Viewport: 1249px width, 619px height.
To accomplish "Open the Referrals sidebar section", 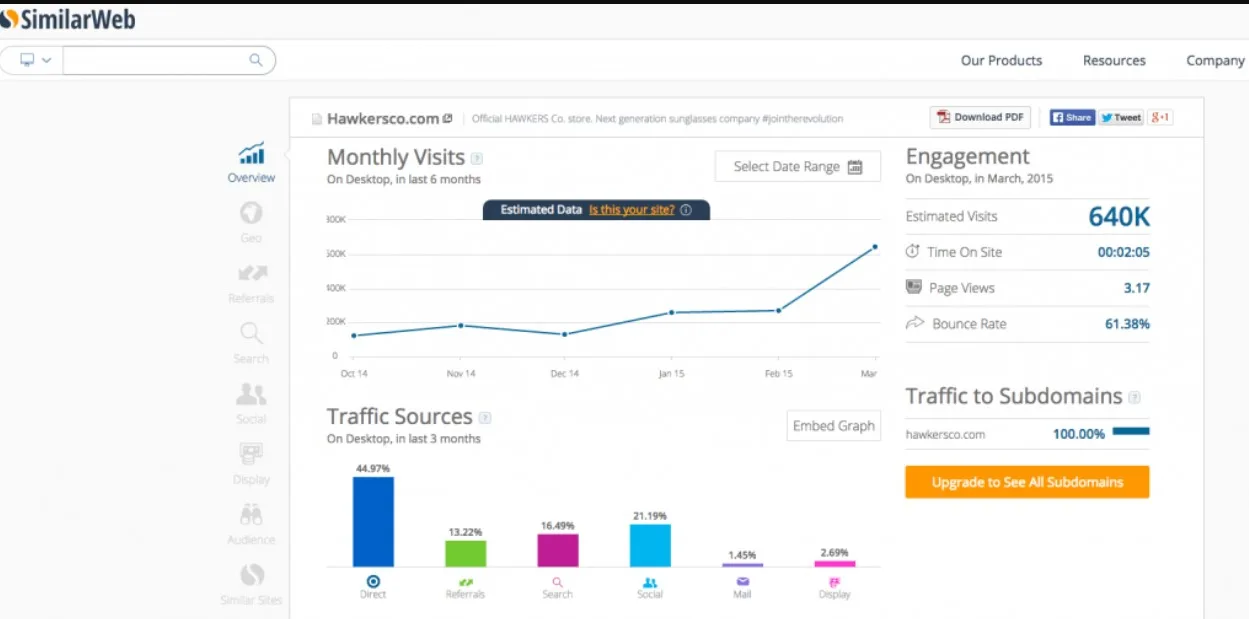I will tap(251, 282).
